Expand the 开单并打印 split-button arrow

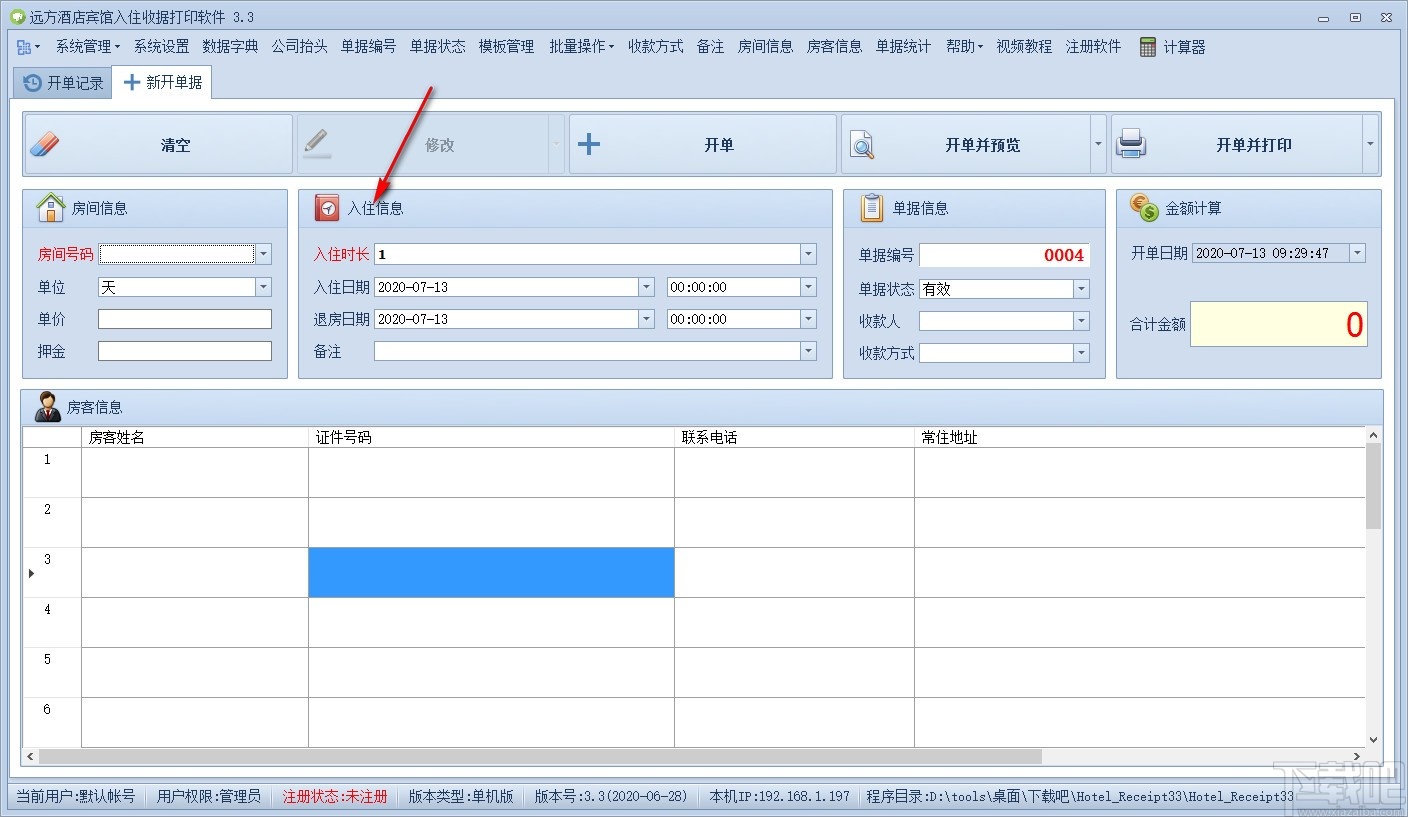1370,145
